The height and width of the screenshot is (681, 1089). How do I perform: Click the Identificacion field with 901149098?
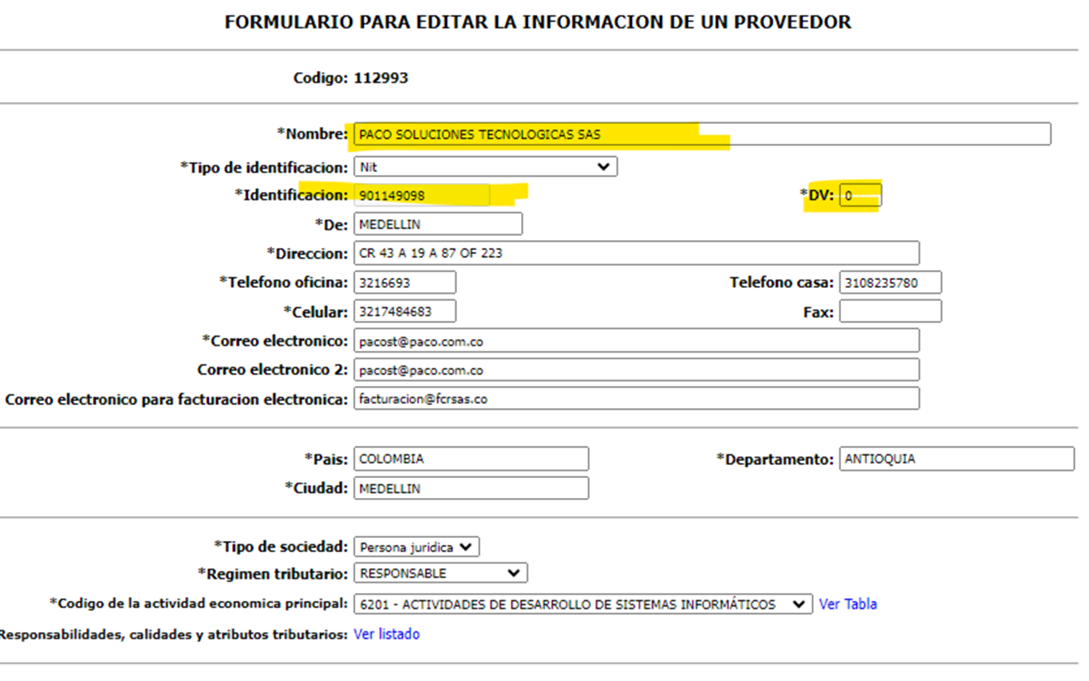point(422,195)
